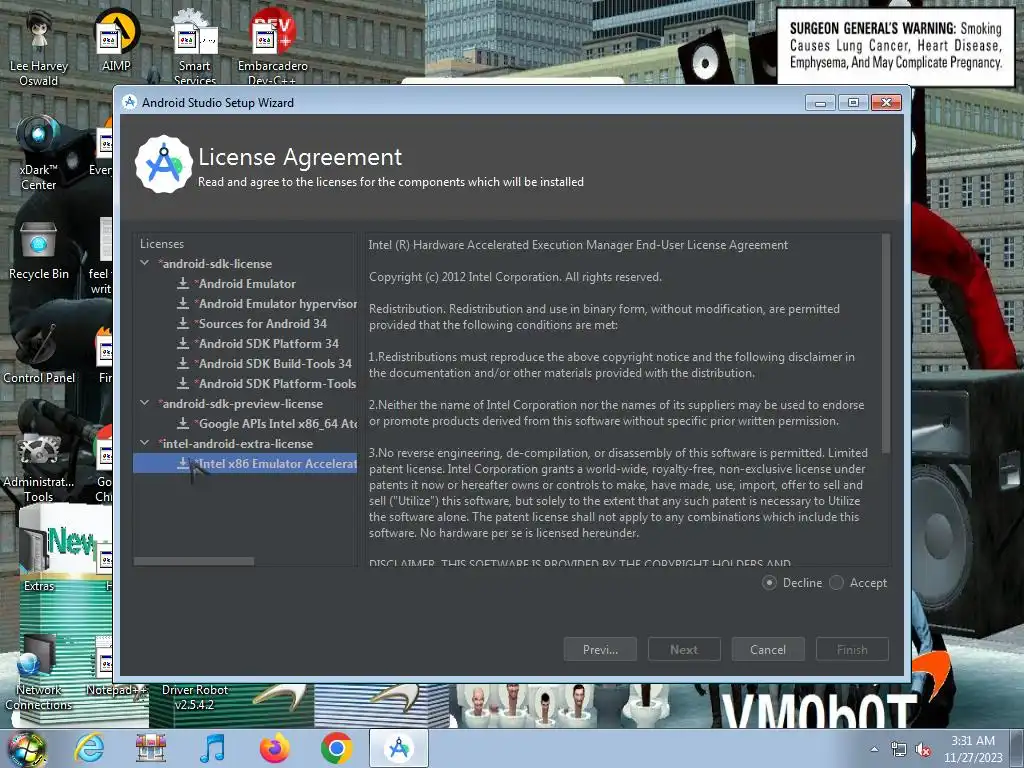The height and width of the screenshot is (768, 1024).
Task: Open Embarcadero Dev-C++ desktop shortcut
Action: click(272, 48)
